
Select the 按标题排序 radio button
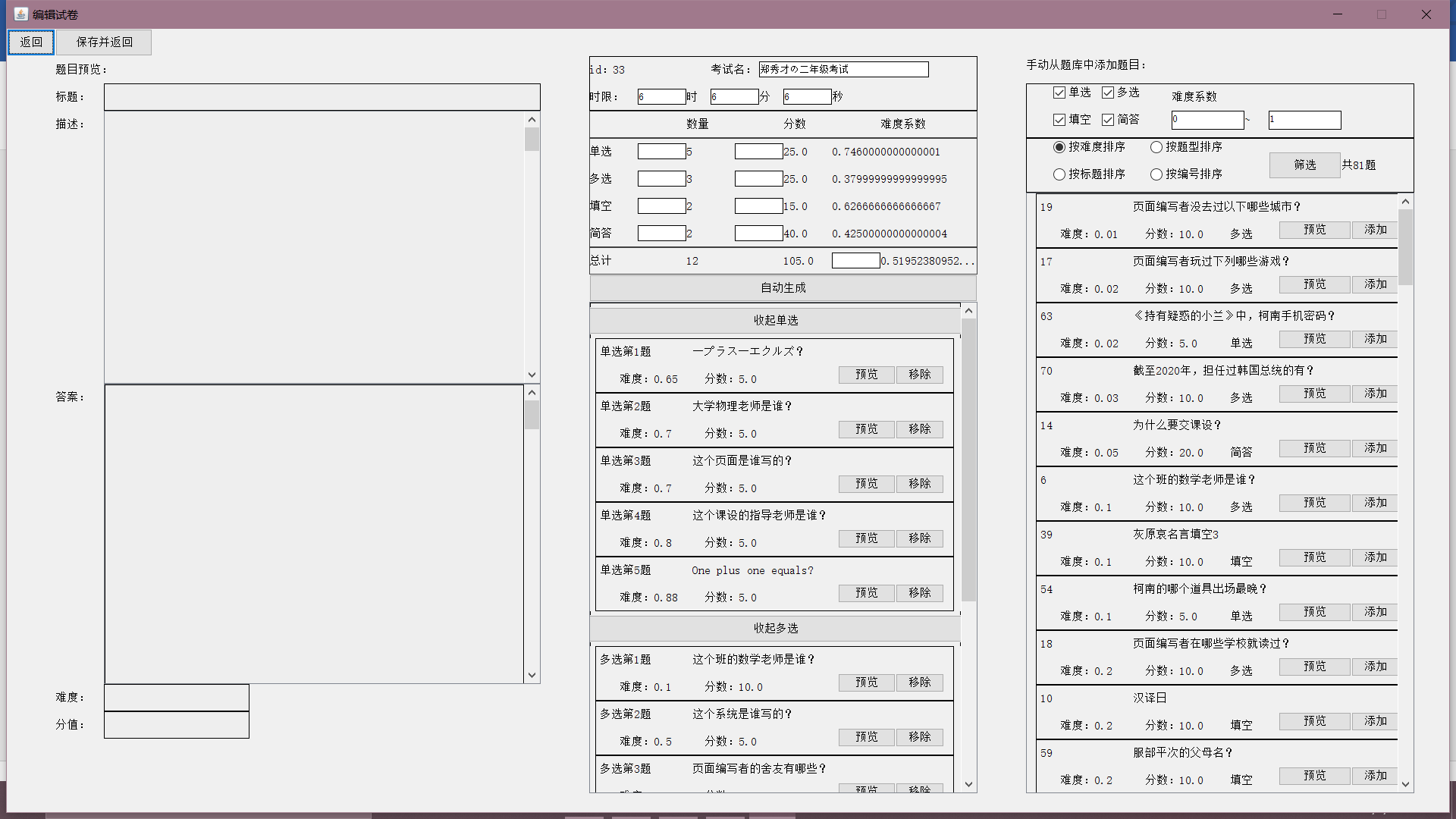[1059, 174]
